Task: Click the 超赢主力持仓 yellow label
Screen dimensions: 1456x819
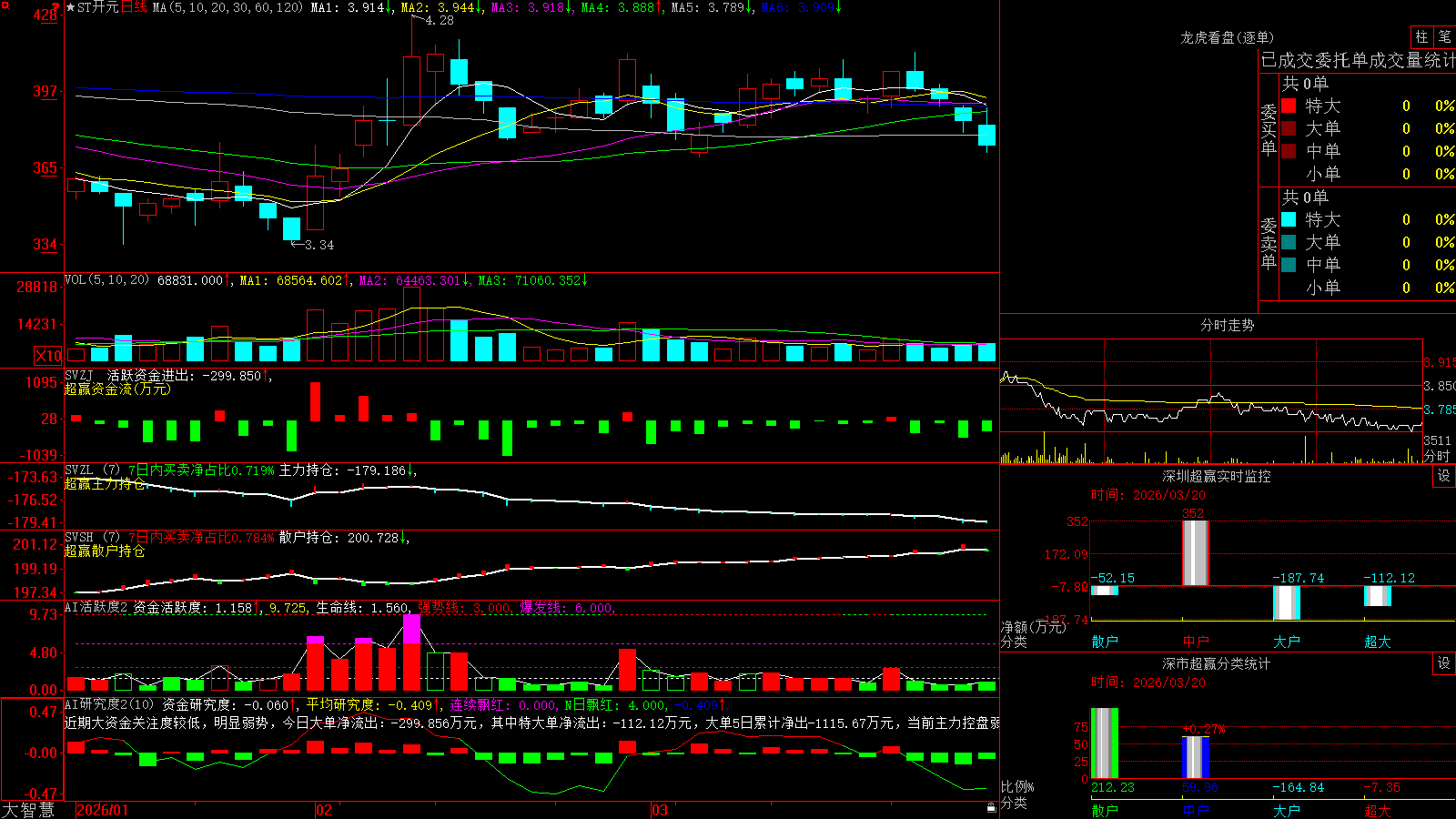Action: [105, 483]
